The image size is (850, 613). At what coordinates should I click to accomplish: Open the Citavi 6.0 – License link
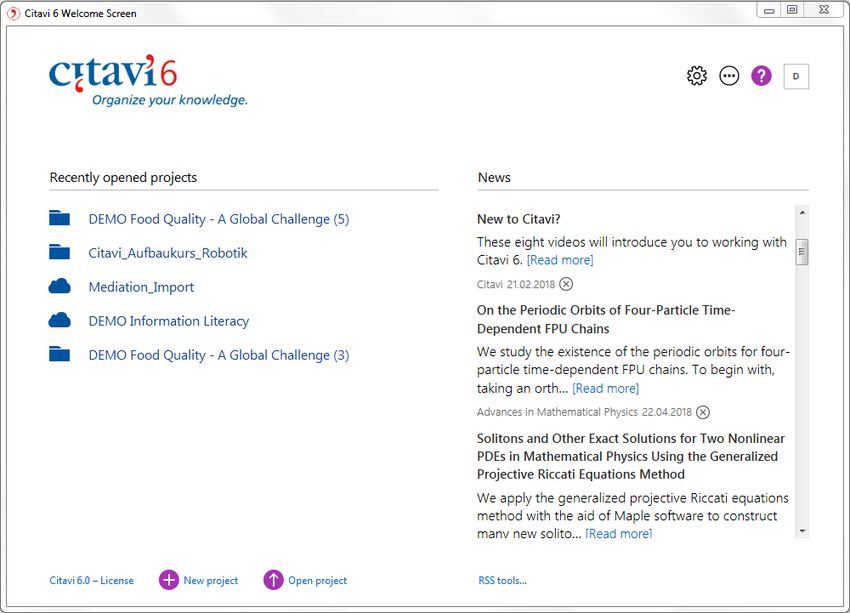tap(92, 580)
